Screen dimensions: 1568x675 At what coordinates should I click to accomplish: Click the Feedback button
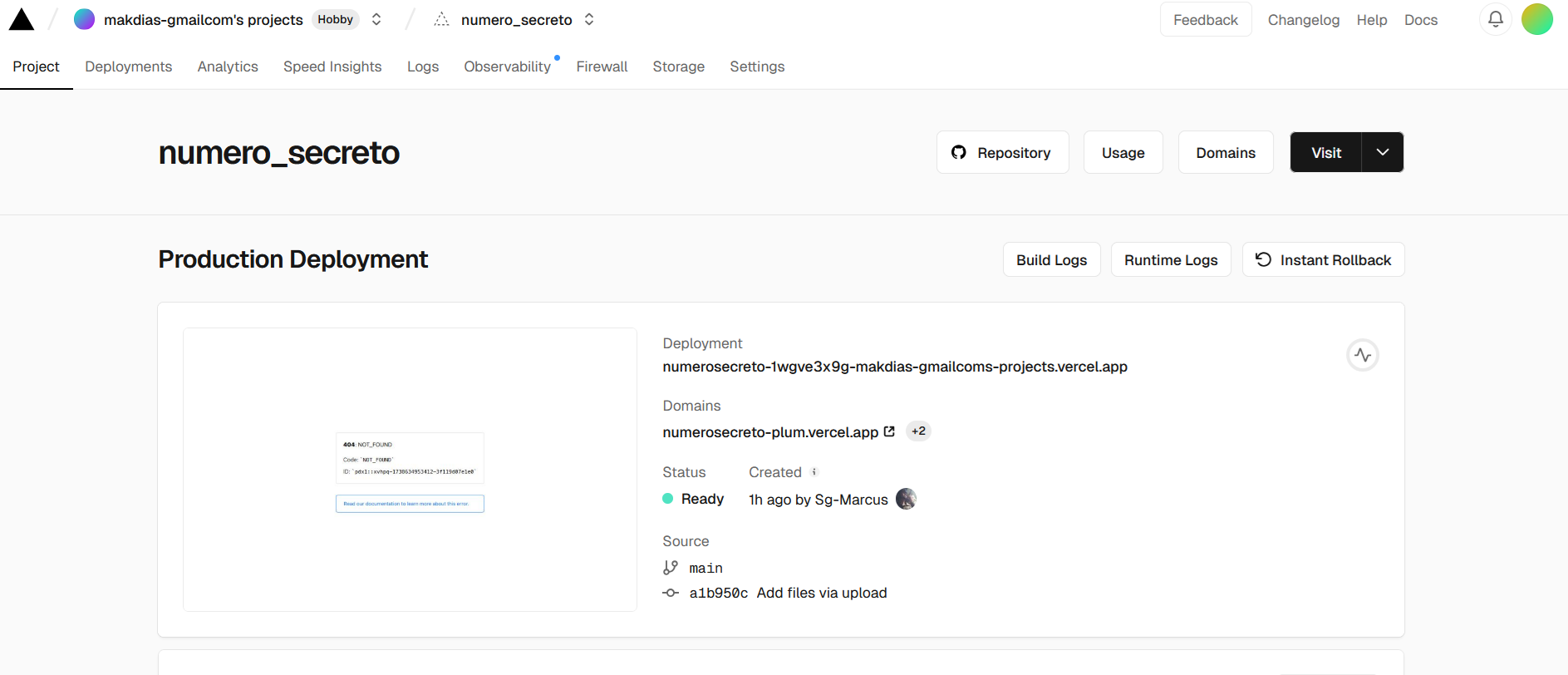tap(1206, 20)
